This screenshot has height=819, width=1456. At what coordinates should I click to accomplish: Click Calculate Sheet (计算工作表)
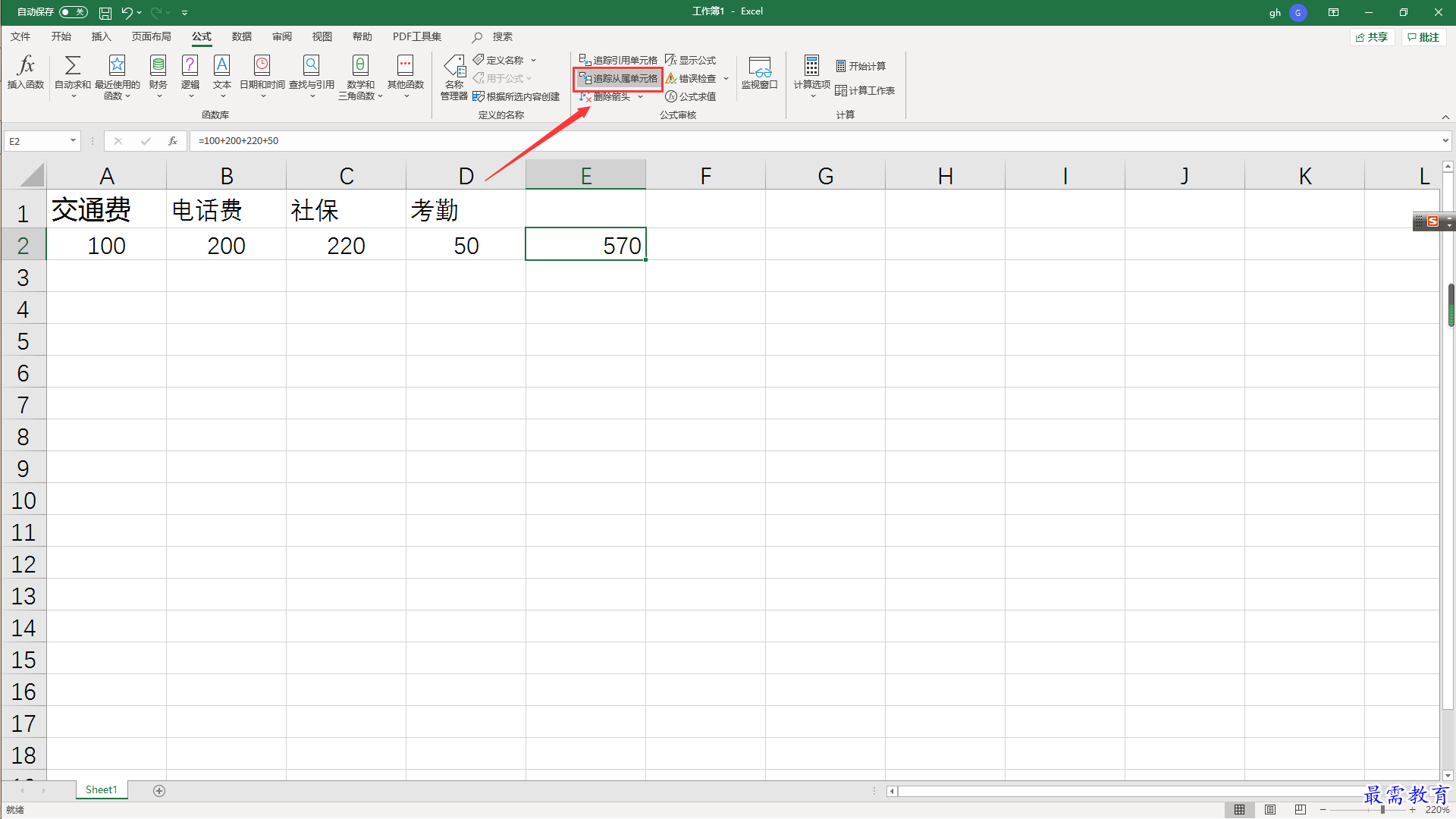point(865,90)
